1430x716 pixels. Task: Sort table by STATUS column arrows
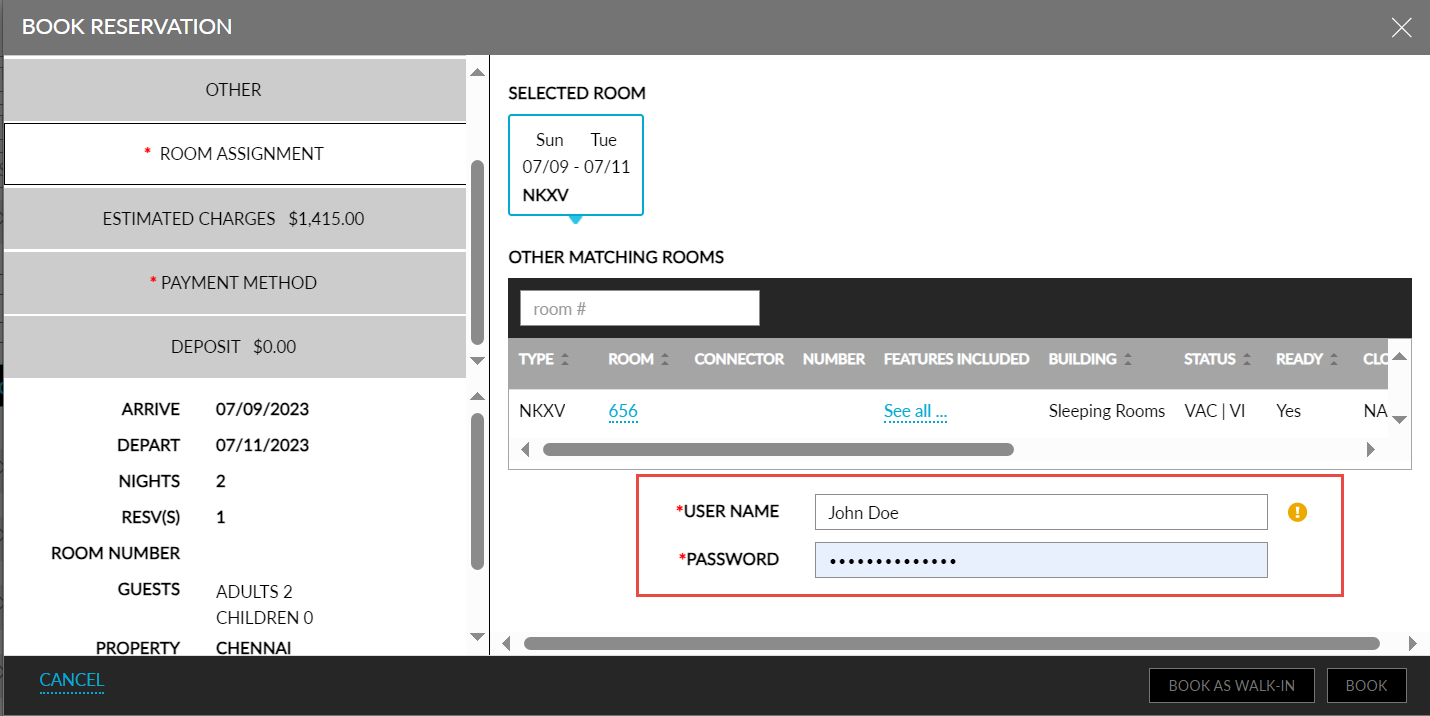pyautogui.click(x=1248, y=359)
